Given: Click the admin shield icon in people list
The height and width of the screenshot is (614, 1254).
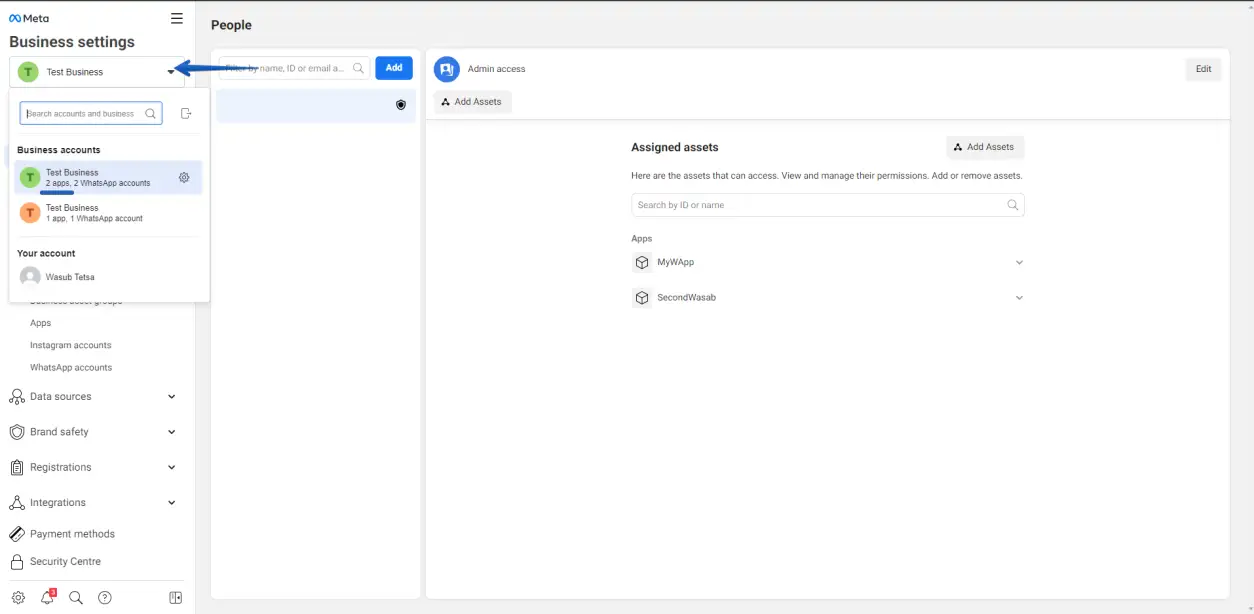Looking at the screenshot, I should pos(401,105).
